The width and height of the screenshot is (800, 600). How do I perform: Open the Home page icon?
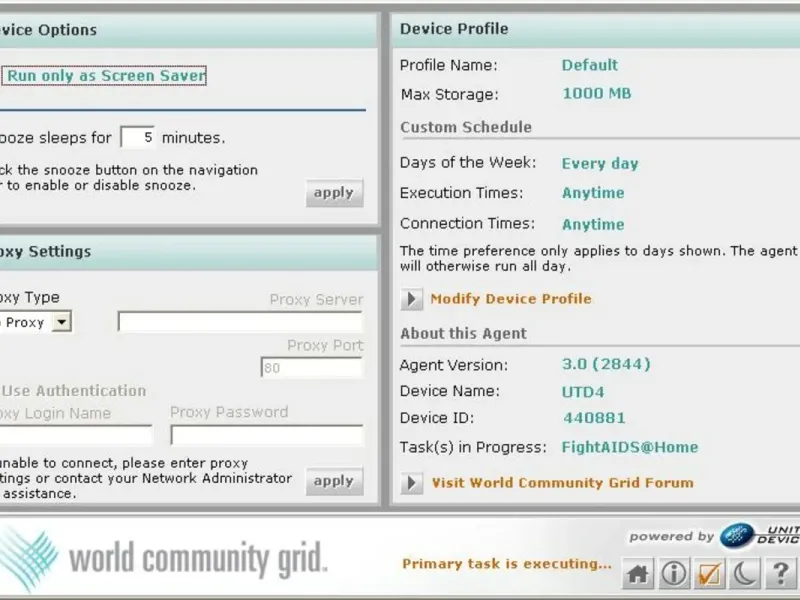click(638, 574)
